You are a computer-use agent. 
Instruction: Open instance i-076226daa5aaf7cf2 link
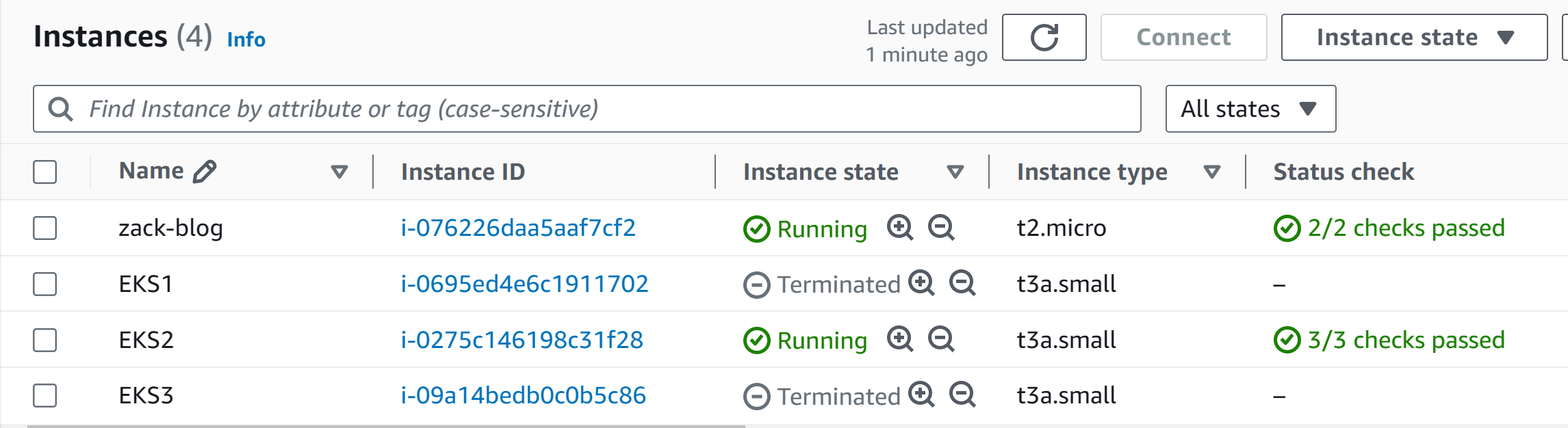coord(518,228)
